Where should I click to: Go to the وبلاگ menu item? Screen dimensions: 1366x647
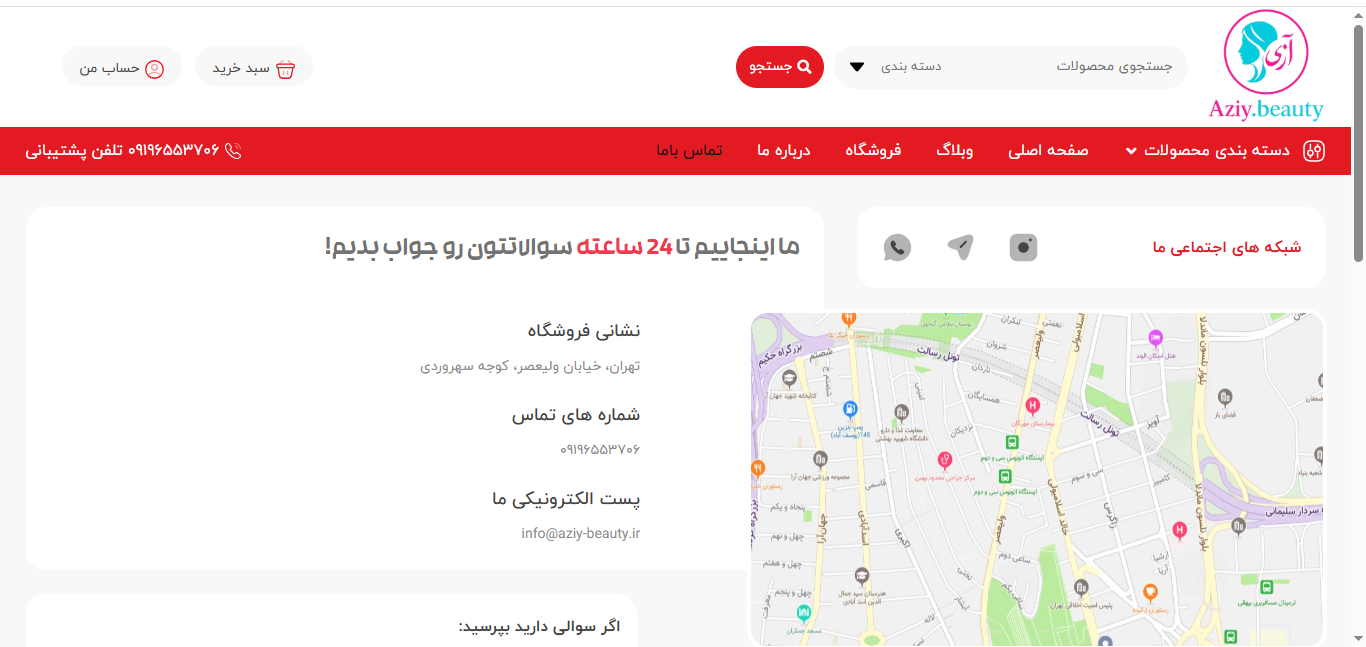click(954, 151)
